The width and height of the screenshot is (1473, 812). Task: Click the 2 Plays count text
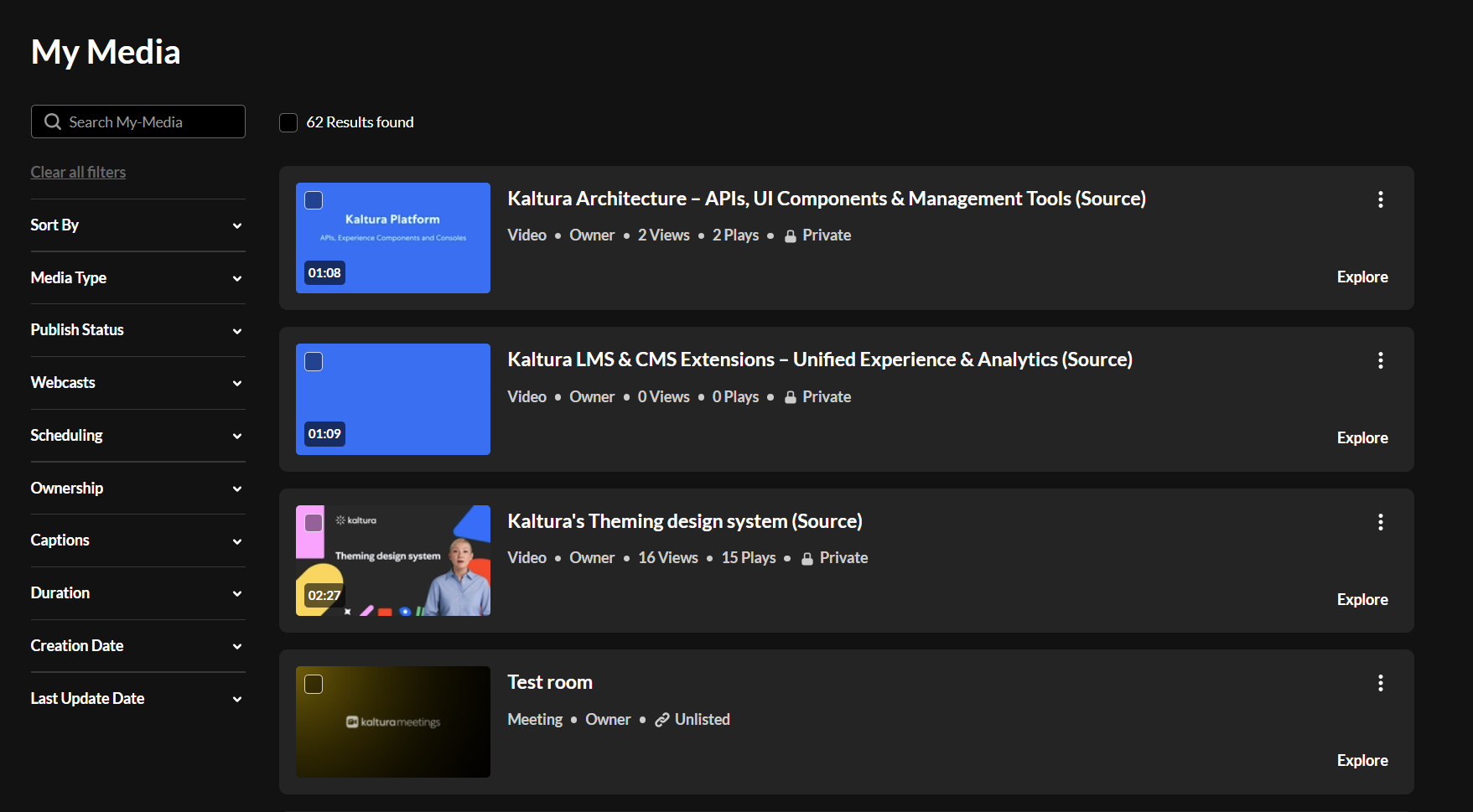pyautogui.click(x=735, y=235)
